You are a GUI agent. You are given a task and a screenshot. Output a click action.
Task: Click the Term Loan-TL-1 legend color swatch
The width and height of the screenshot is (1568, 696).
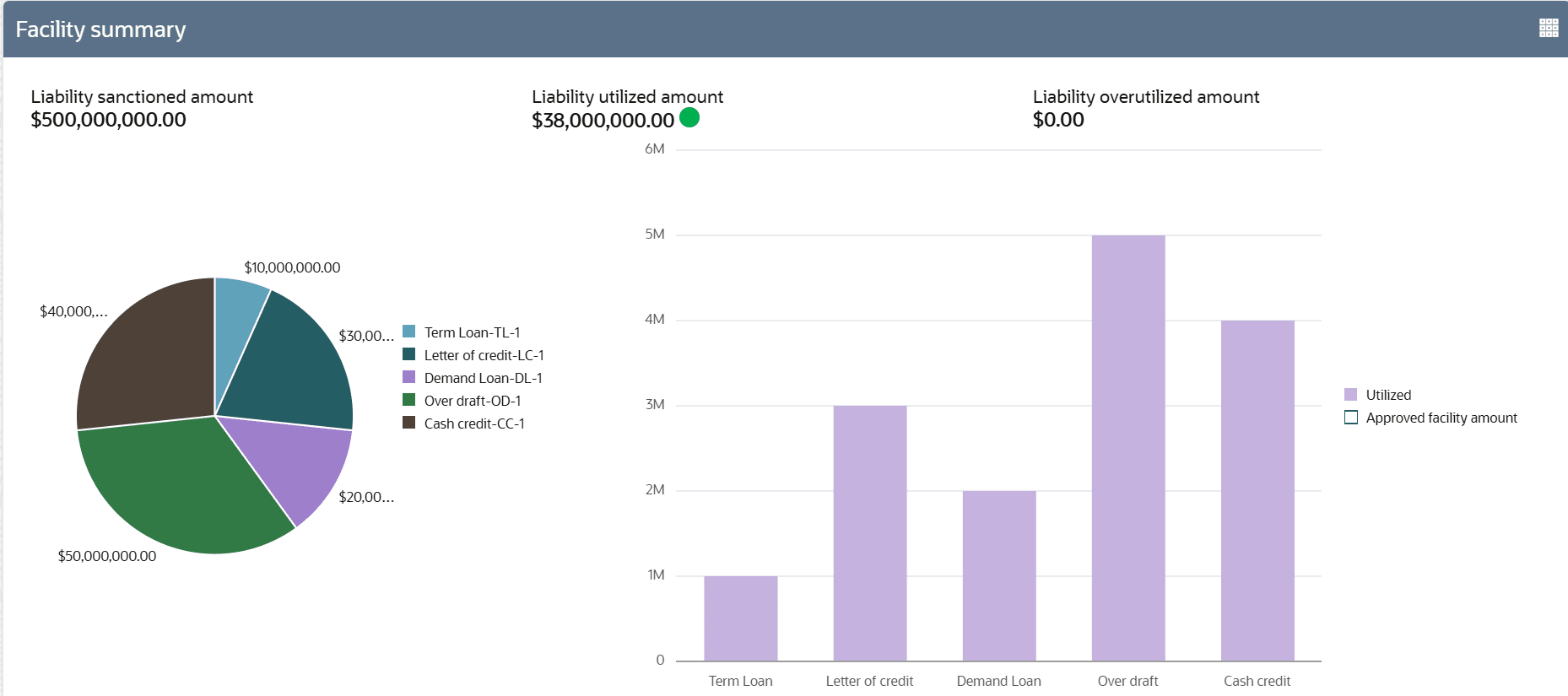point(409,332)
